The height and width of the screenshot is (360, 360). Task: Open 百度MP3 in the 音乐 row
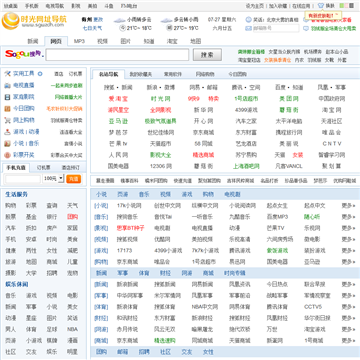pyautogui.click(x=277, y=217)
